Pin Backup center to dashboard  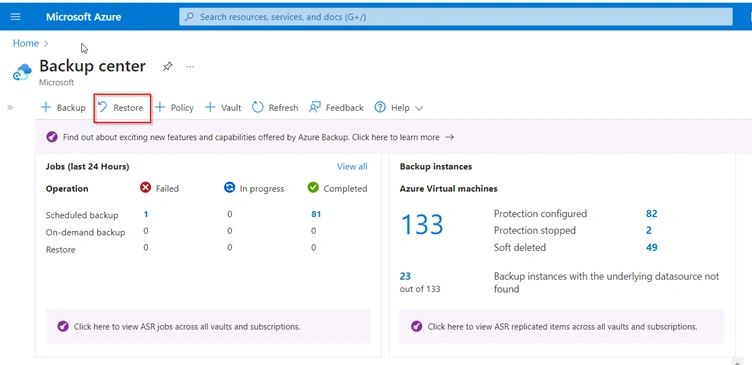pos(167,67)
